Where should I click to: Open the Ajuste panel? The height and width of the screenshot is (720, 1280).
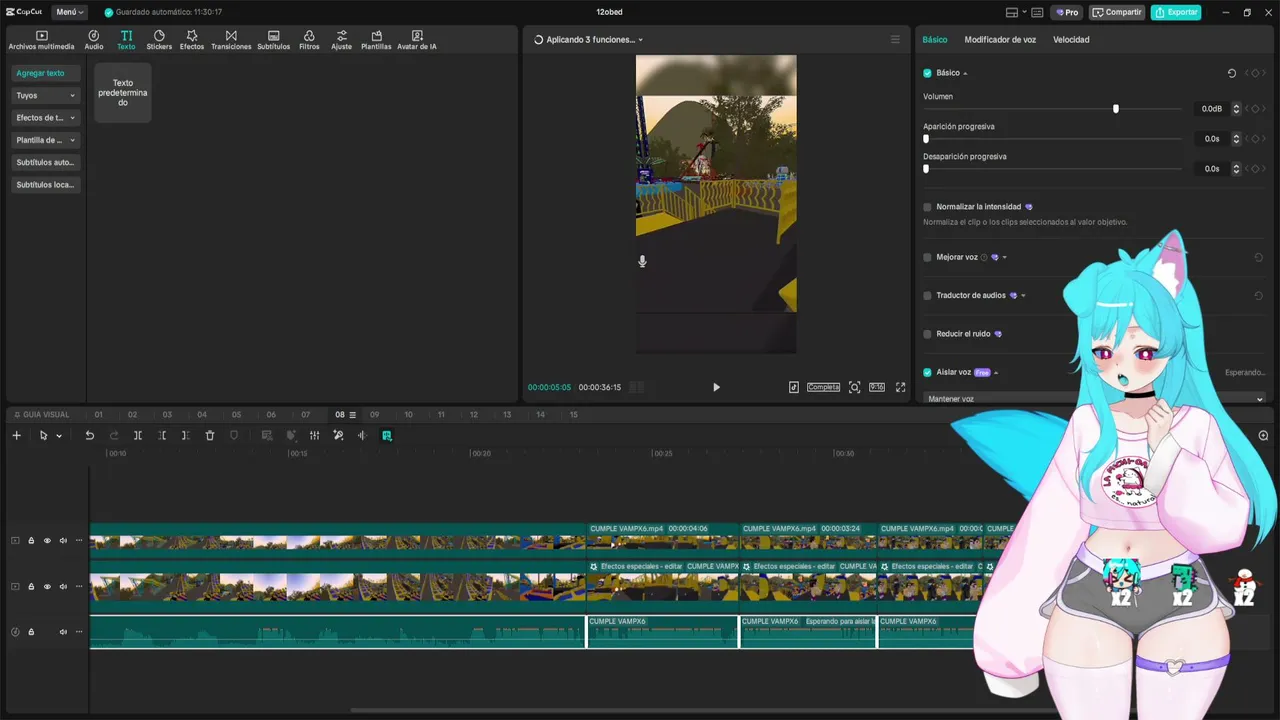342,40
